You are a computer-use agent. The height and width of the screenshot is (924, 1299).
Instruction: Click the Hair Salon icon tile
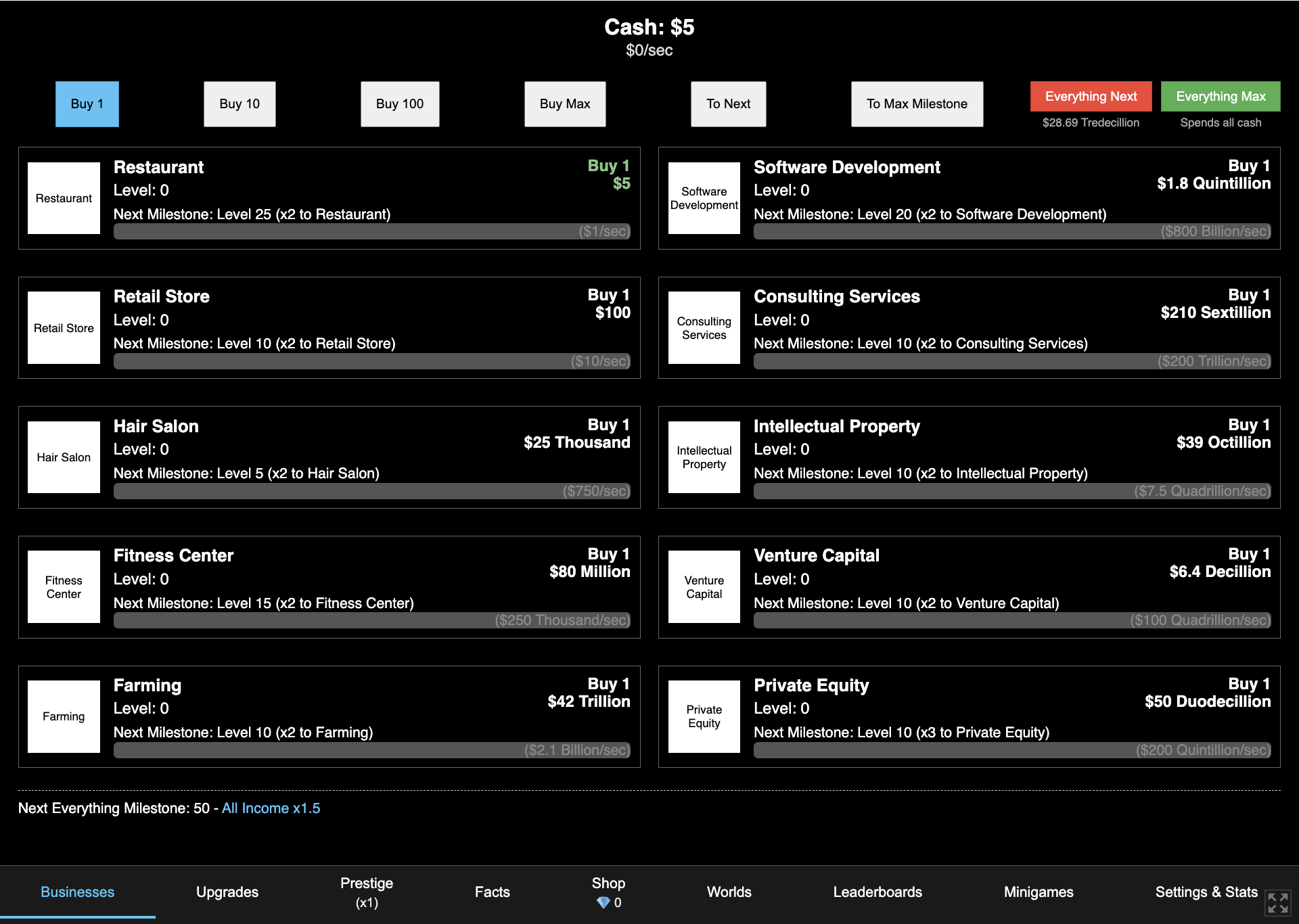pos(64,457)
